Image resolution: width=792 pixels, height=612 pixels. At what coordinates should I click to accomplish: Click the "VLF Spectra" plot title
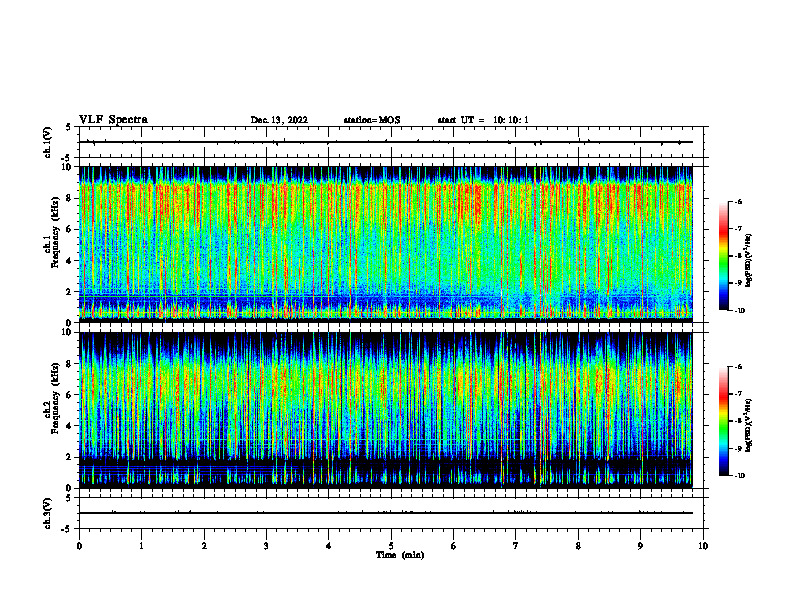[x=113, y=120]
